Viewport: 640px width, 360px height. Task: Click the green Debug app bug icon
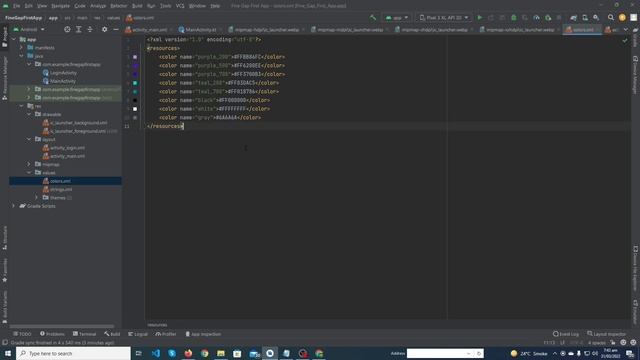tap(513, 18)
